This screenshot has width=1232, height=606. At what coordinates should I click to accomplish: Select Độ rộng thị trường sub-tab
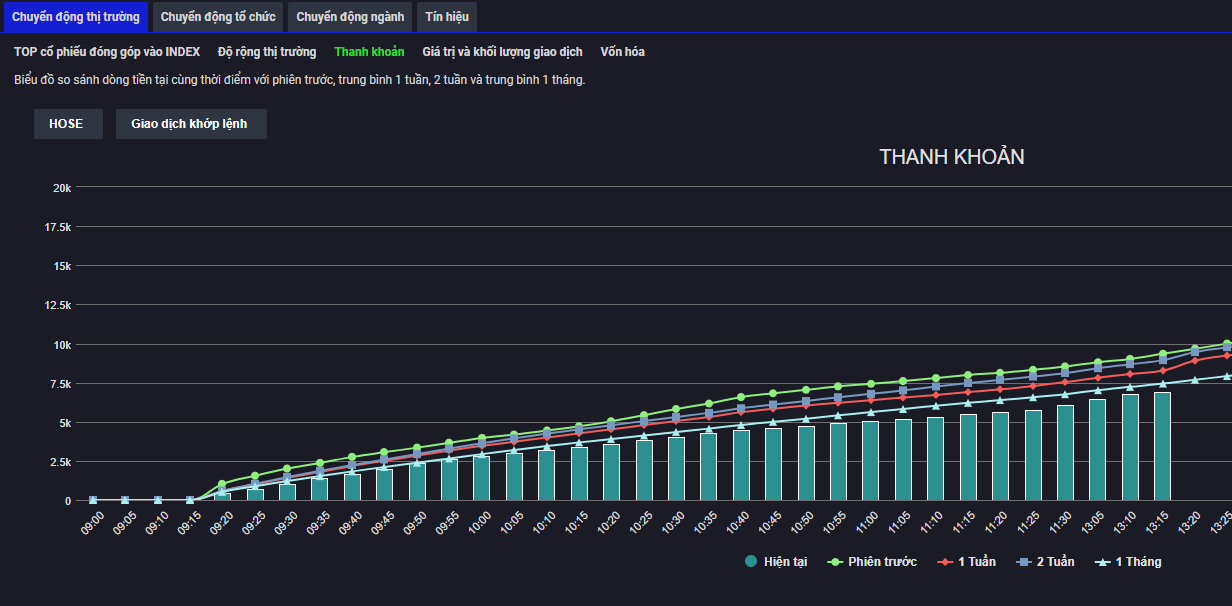pos(267,52)
